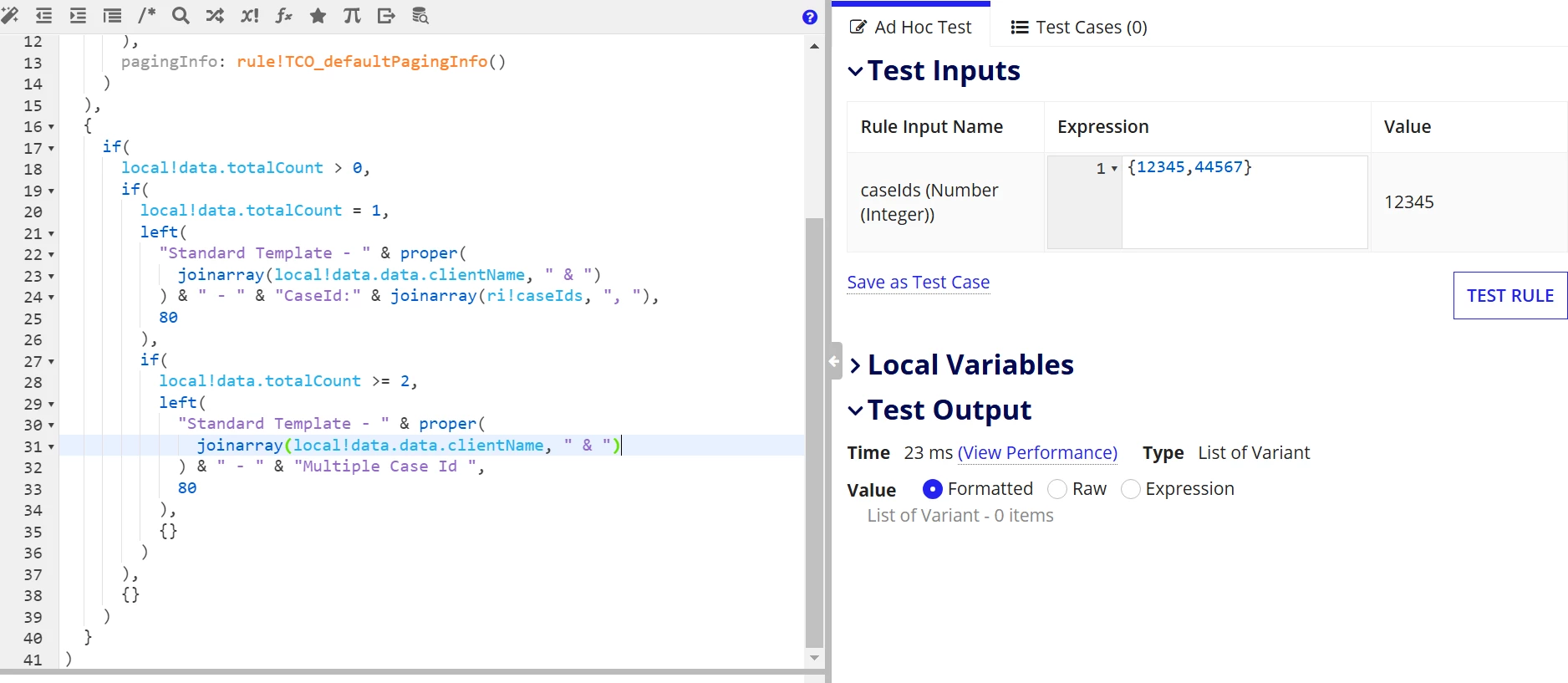Fold code at line 16

coord(51,127)
